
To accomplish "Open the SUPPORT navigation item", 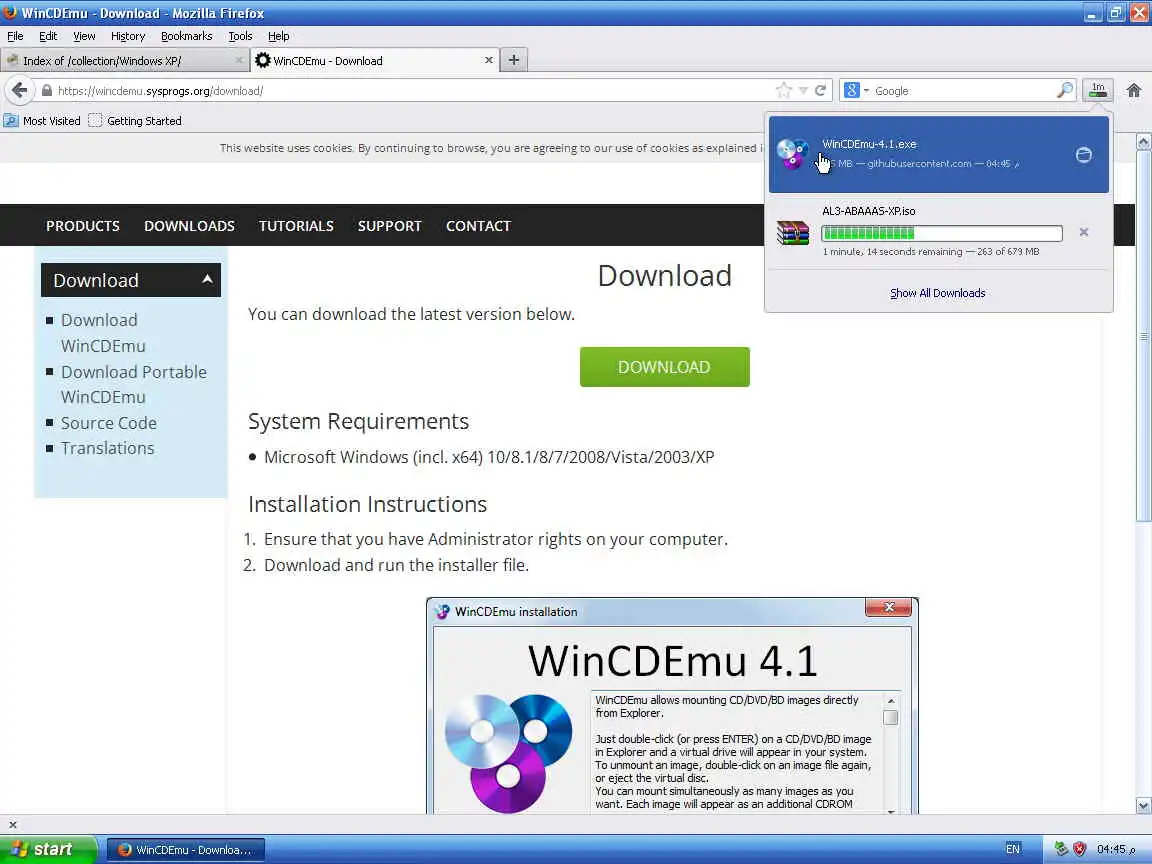I will (x=389, y=226).
